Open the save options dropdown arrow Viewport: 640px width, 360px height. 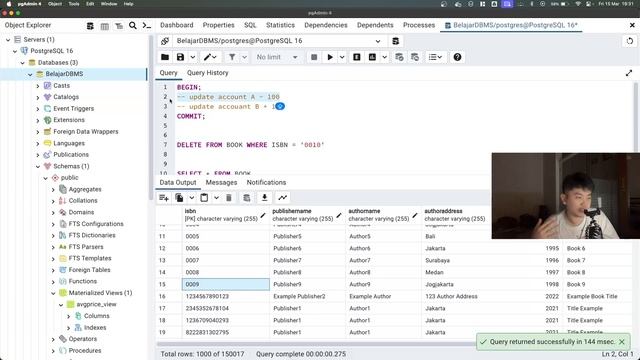coord(192,57)
